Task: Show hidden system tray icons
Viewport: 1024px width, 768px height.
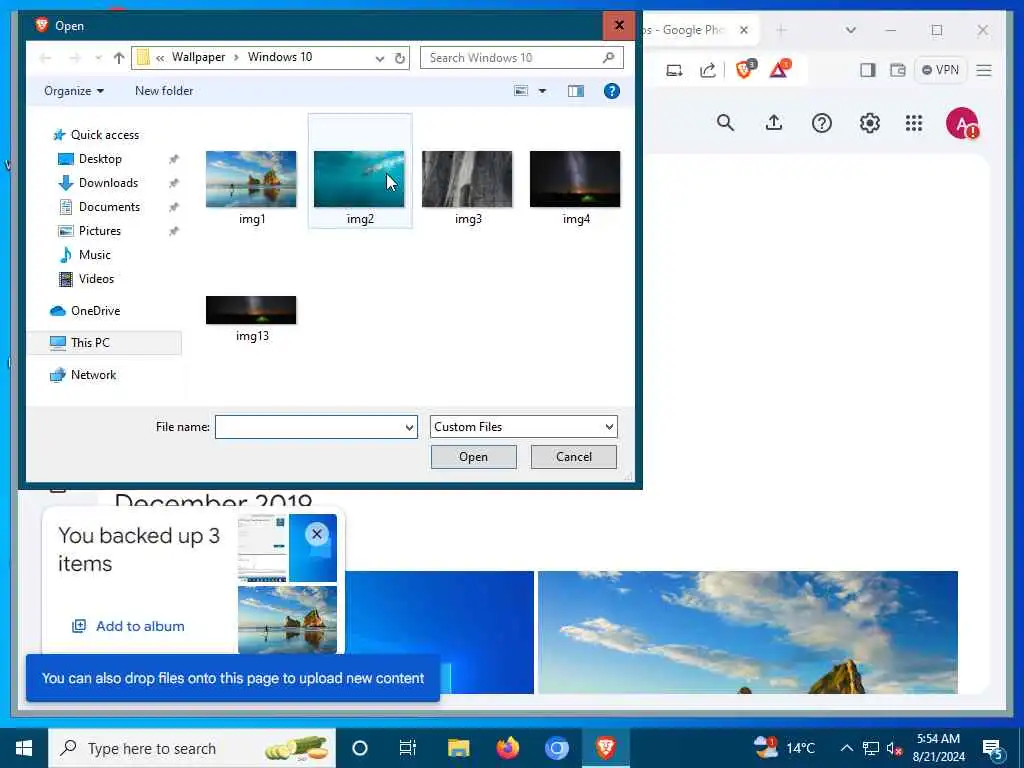Action: coord(846,748)
